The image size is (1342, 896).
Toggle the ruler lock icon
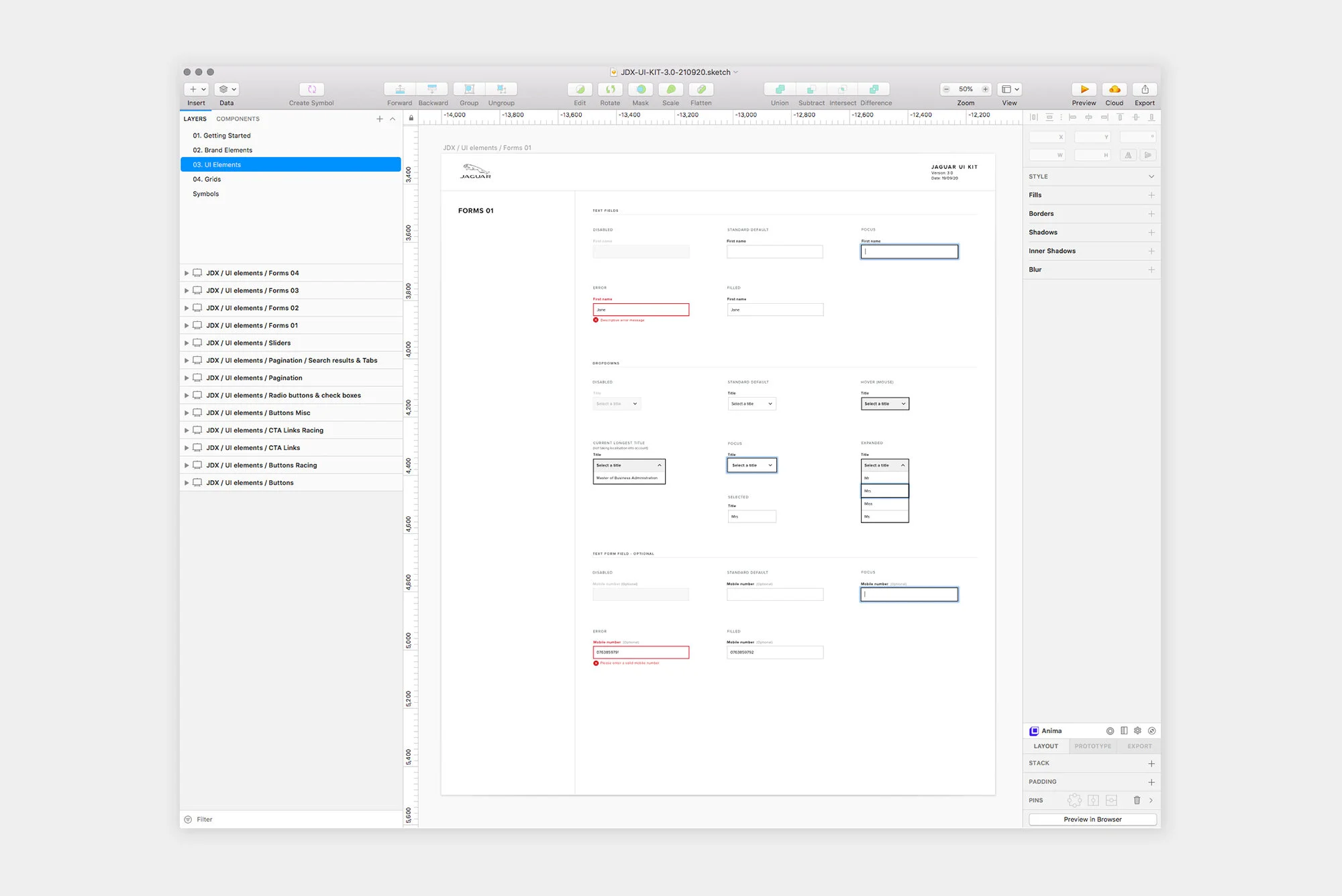[411, 118]
